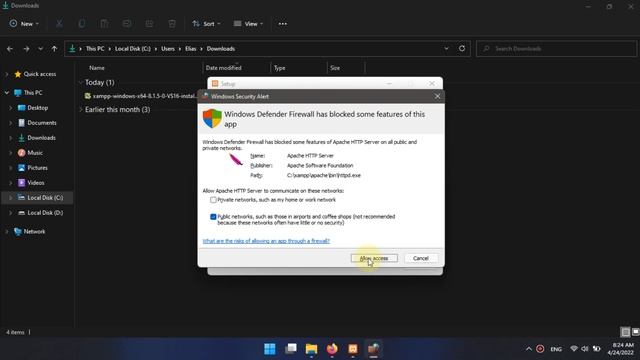
Task: Open the address bar history dropdown
Action: point(447,49)
